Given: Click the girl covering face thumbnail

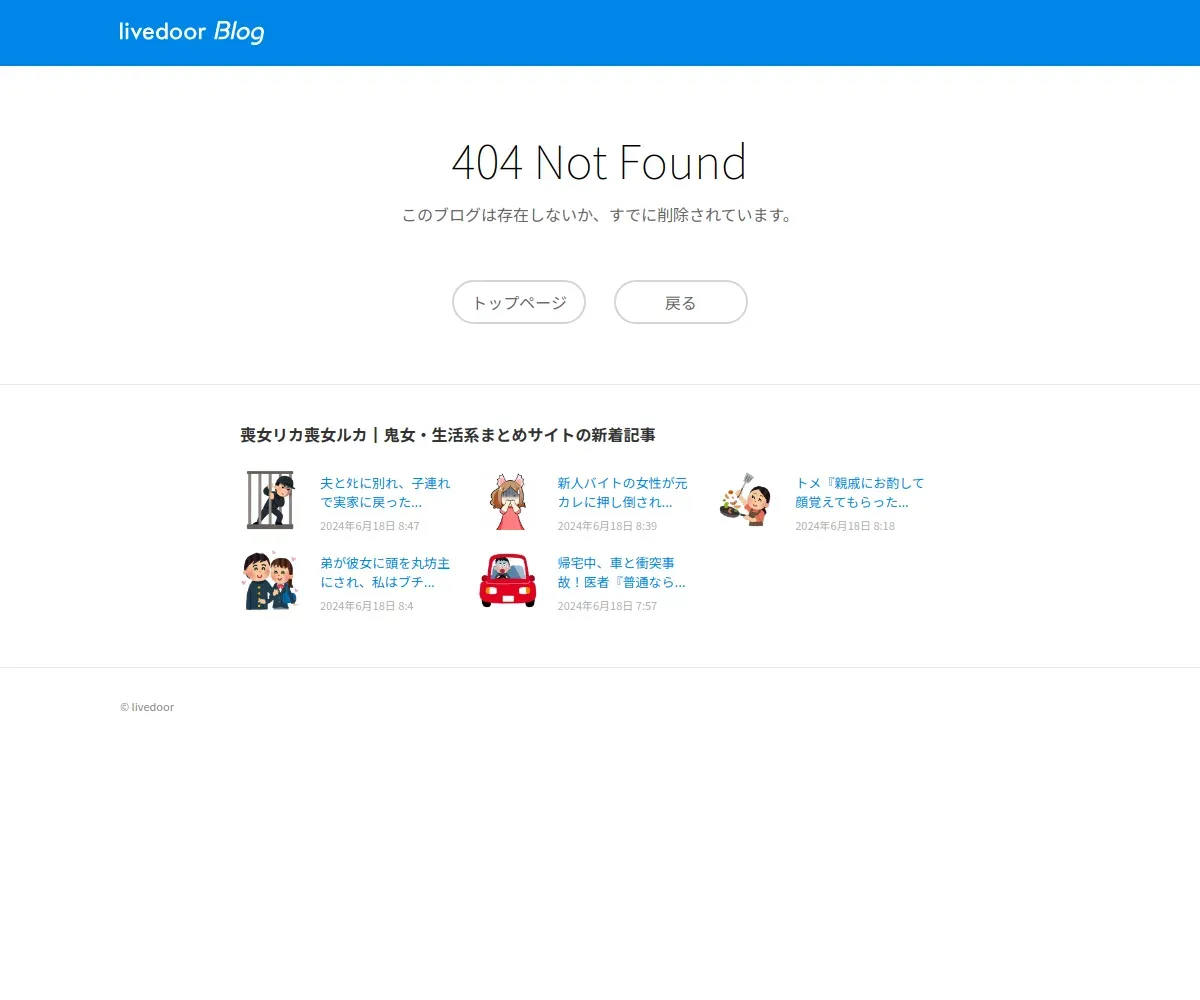Looking at the screenshot, I should [508, 500].
